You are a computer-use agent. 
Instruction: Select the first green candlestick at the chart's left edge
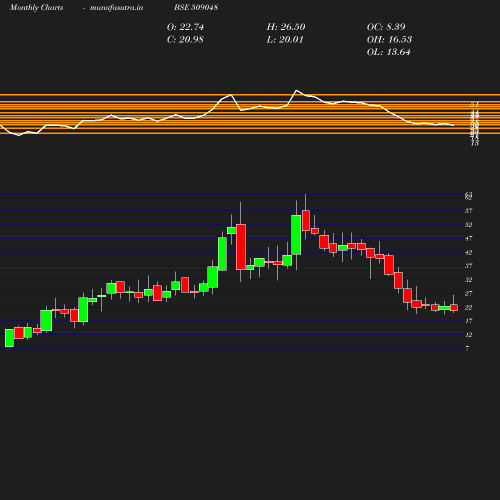[9, 338]
